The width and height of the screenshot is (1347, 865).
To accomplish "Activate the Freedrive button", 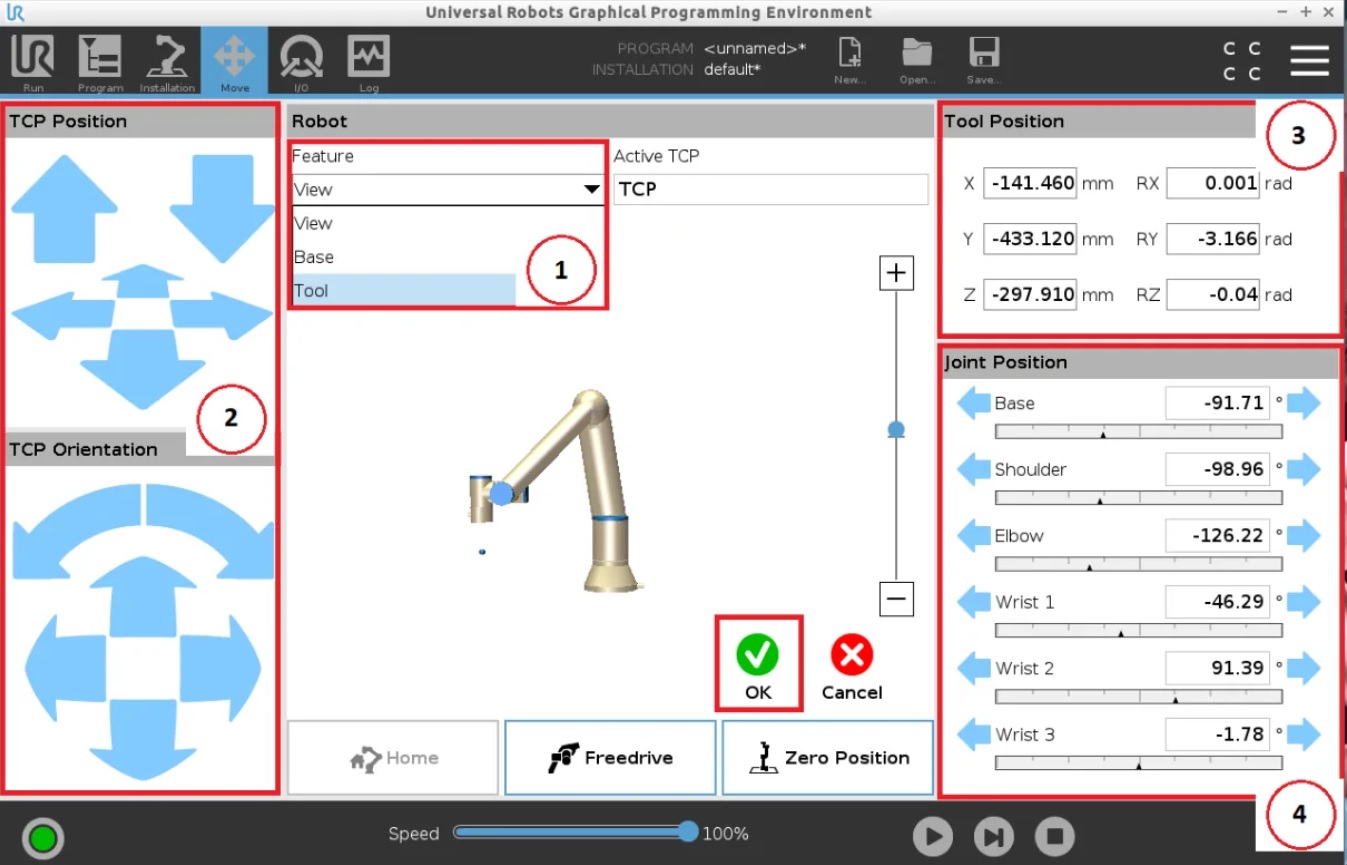I will (x=610, y=758).
